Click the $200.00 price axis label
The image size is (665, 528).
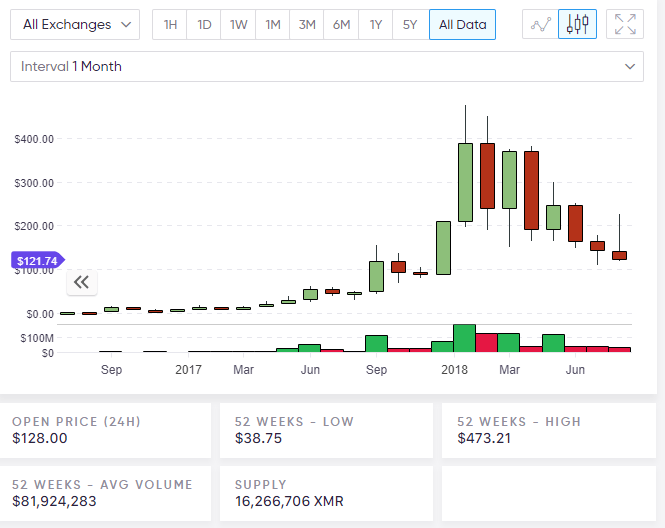[34, 226]
